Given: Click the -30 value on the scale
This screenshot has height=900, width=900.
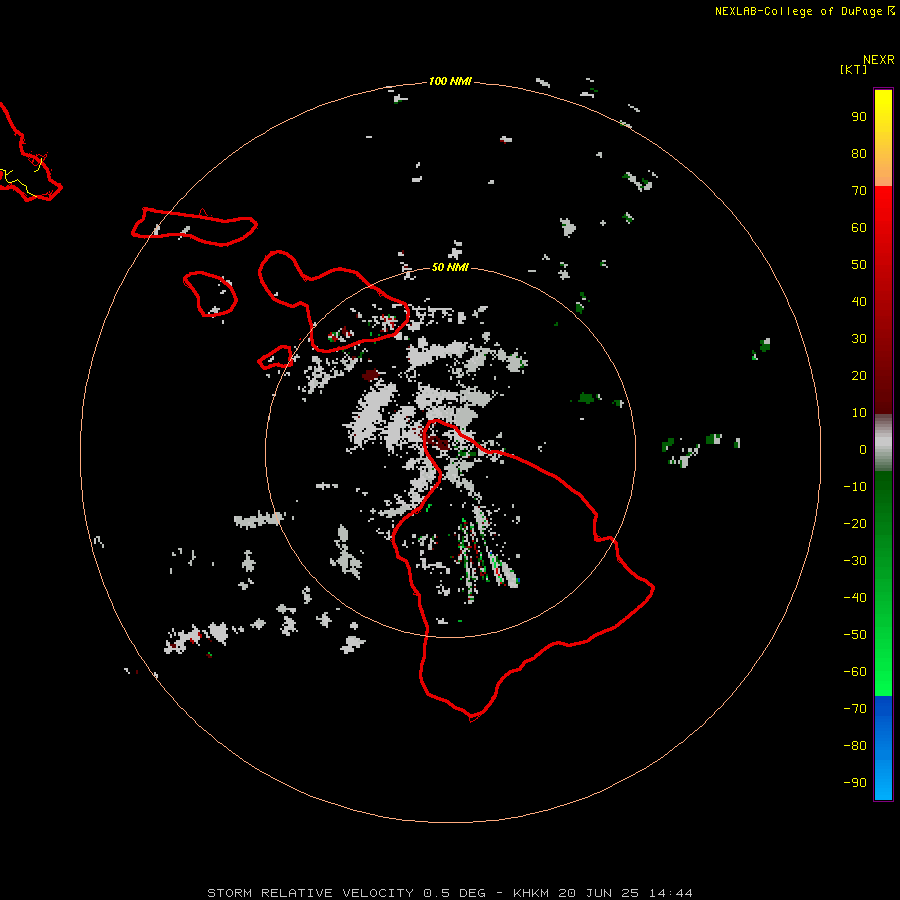Looking at the screenshot, I should (x=855, y=561).
